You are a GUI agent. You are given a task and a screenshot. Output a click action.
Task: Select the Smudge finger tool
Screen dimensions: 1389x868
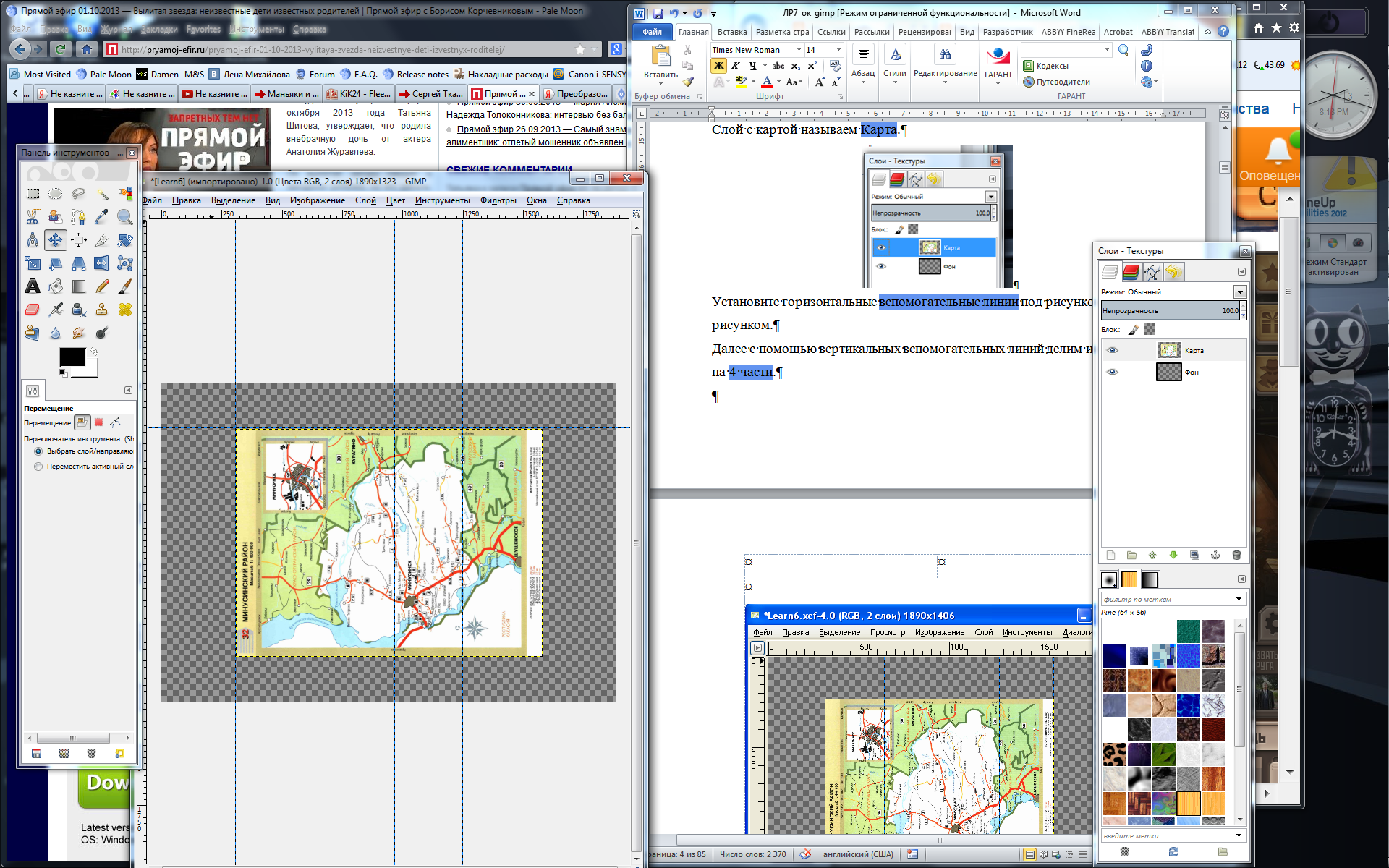[x=79, y=333]
